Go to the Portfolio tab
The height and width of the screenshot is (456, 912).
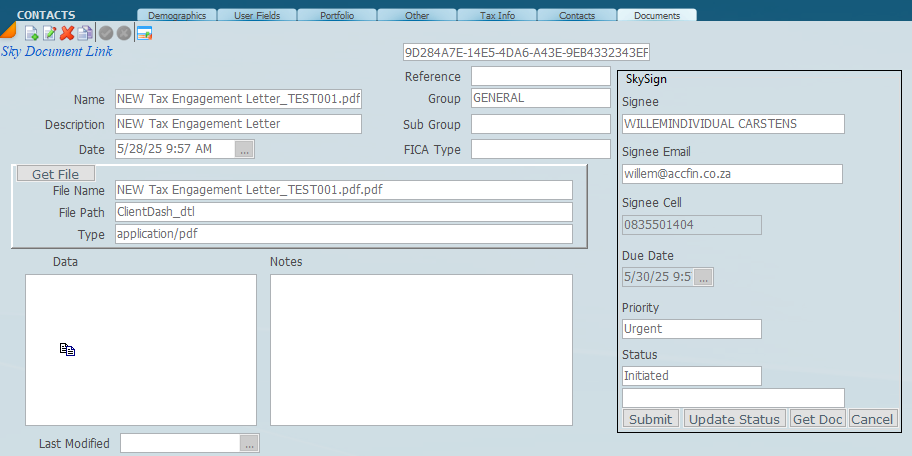pos(336,15)
